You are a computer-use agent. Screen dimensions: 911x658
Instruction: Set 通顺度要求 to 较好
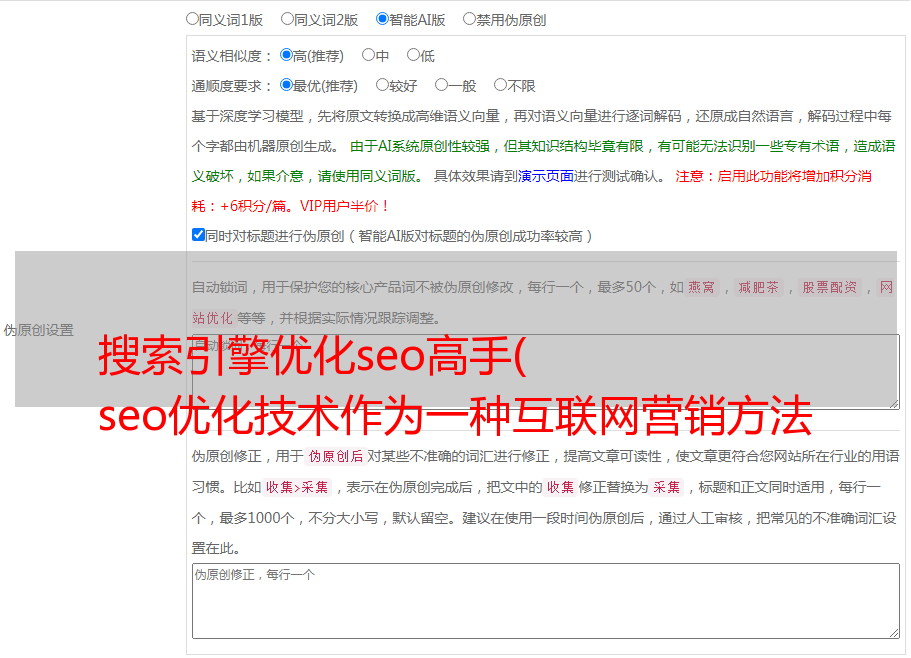[x=382, y=85]
